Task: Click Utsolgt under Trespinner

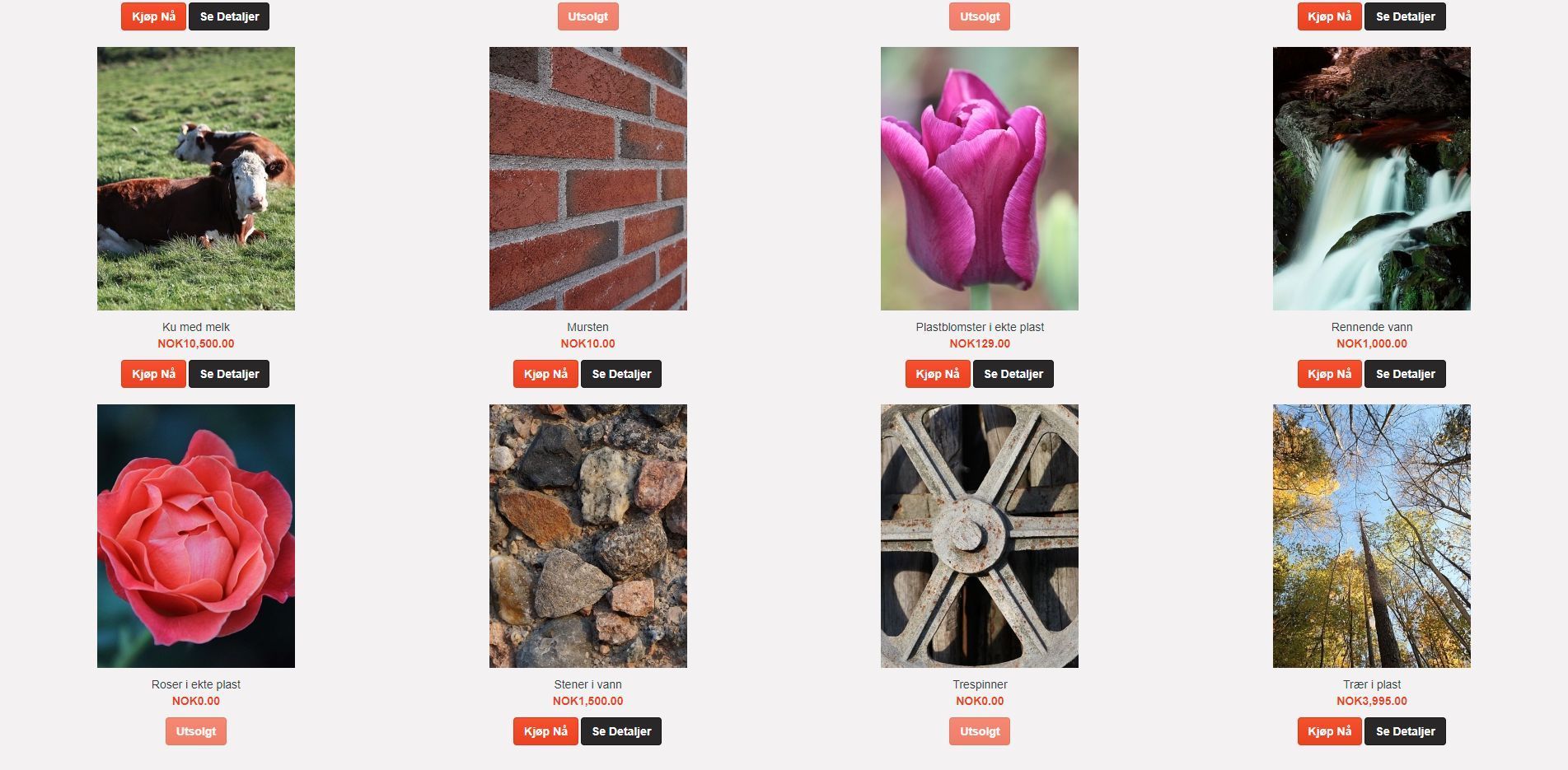Action: point(980,731)
